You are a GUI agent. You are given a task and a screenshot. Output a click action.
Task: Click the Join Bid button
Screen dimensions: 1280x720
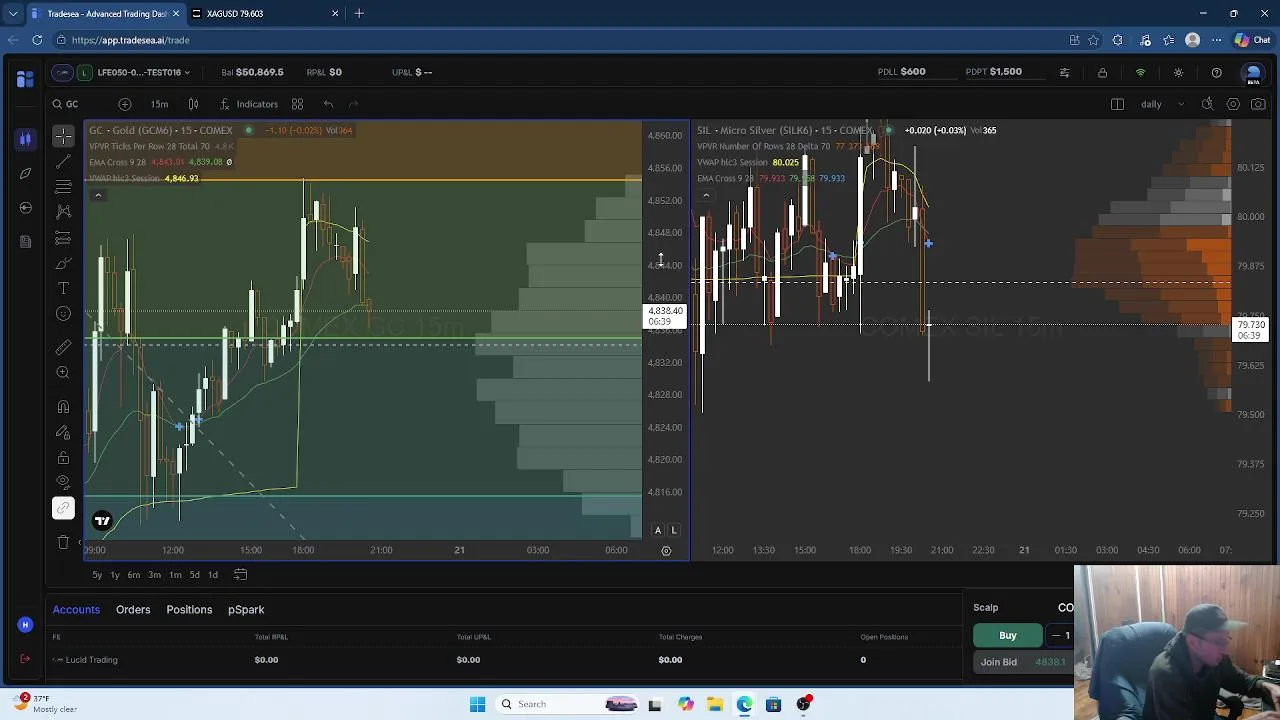coord(1025,662)
